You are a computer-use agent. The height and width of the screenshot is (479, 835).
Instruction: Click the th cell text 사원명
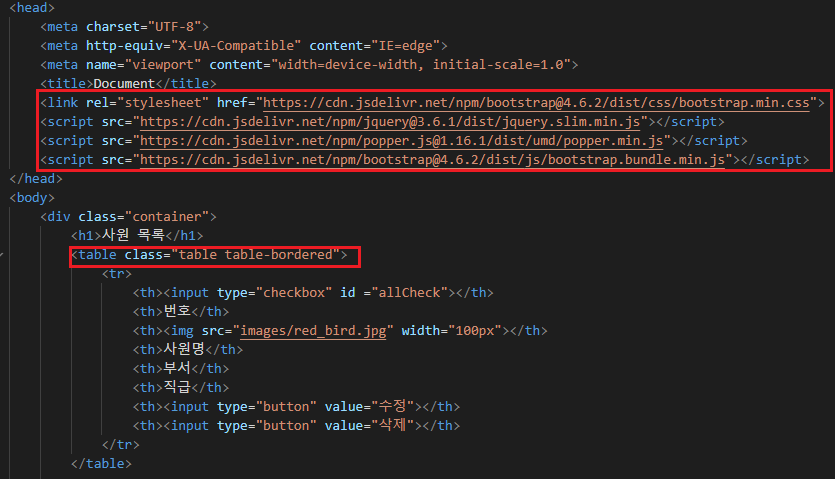tap(184, 349)
